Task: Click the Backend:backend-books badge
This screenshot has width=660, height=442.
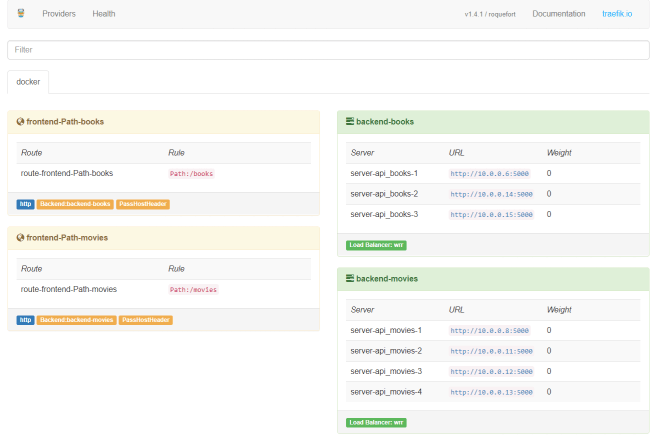Action: pos(75,204)
